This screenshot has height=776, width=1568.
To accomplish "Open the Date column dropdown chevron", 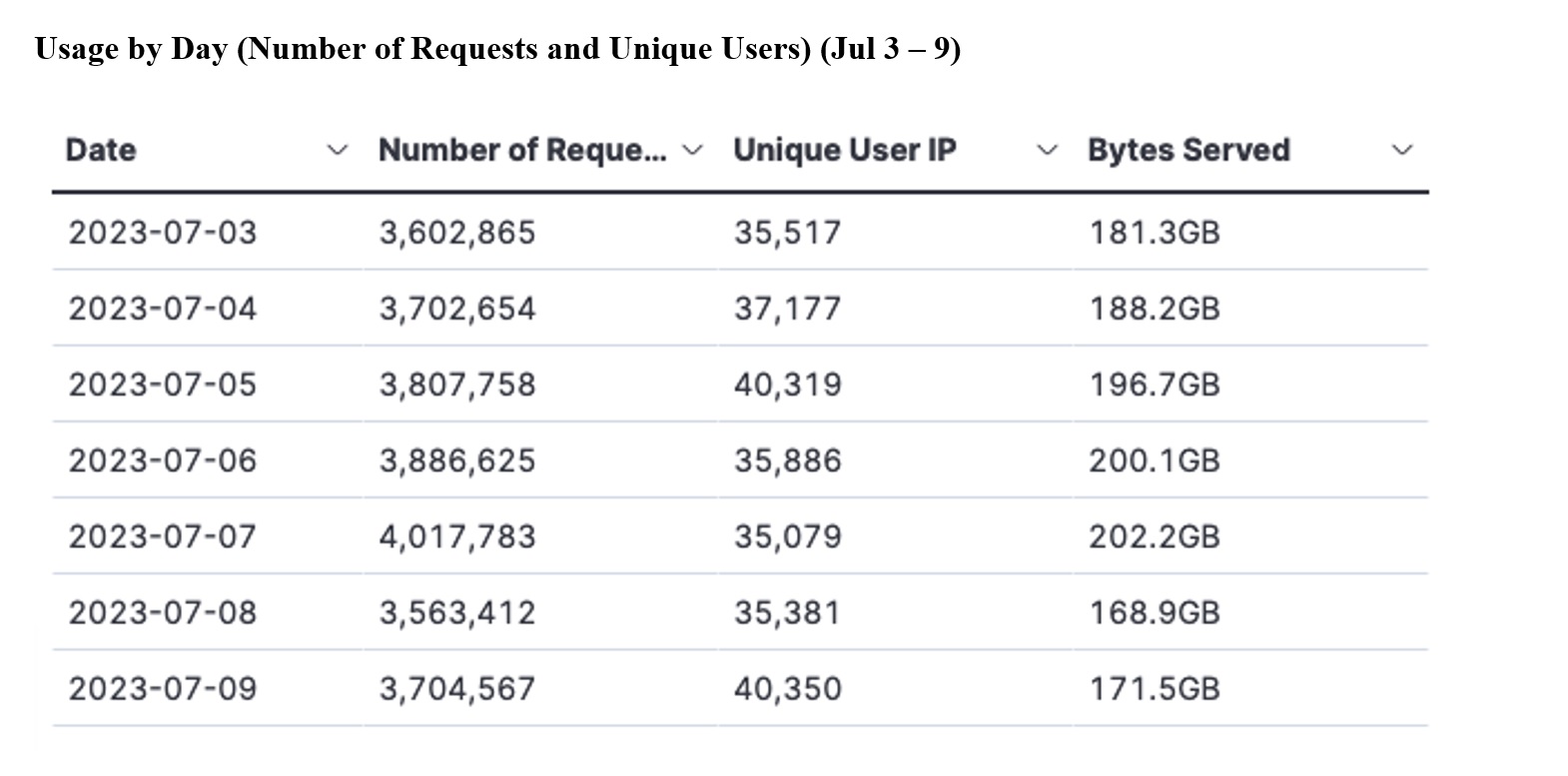I will [x=339, y=151].
